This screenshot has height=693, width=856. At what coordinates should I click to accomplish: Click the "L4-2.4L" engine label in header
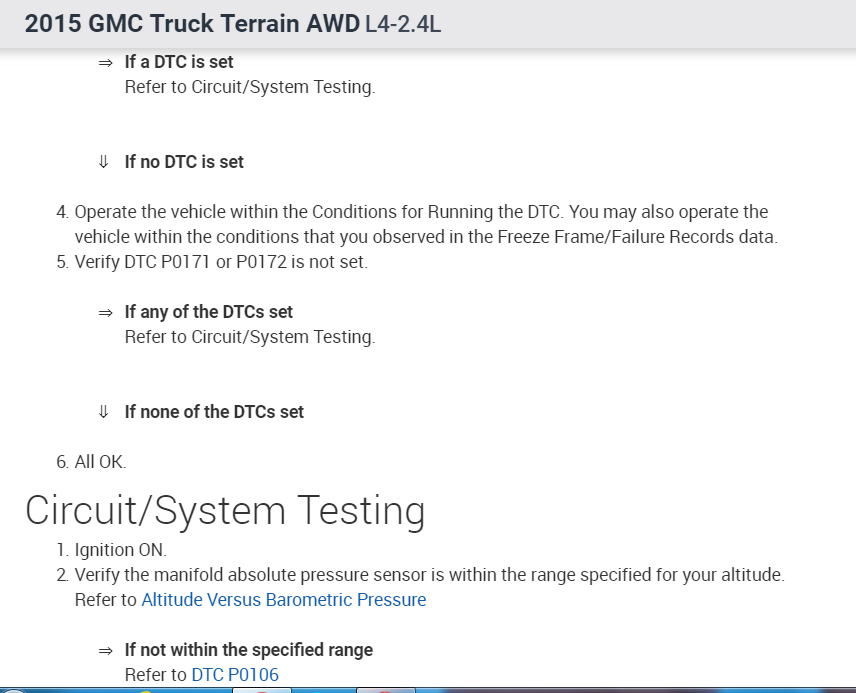403,24
